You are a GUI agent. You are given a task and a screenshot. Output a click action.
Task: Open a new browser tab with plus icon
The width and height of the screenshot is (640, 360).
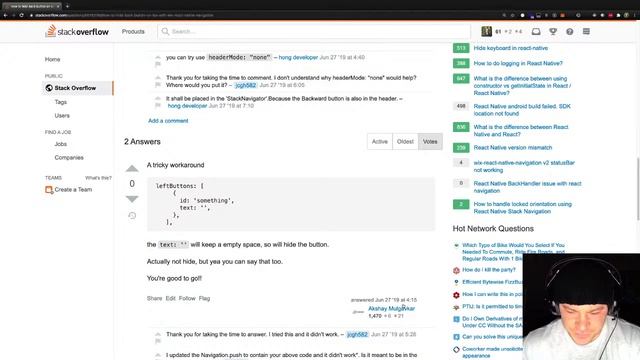[x=67, y=6]
